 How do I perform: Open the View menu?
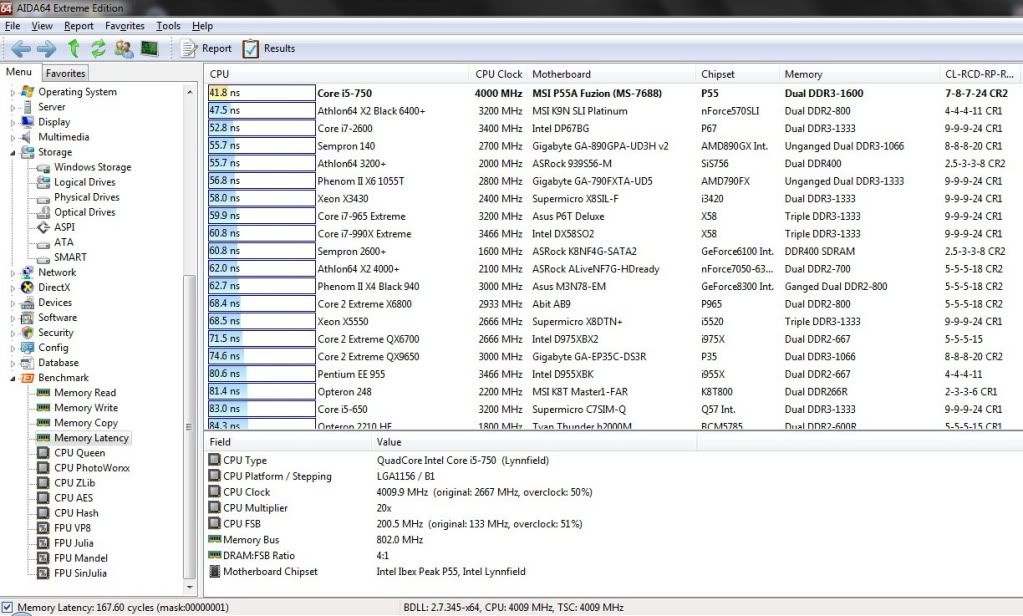coord(42,26)
